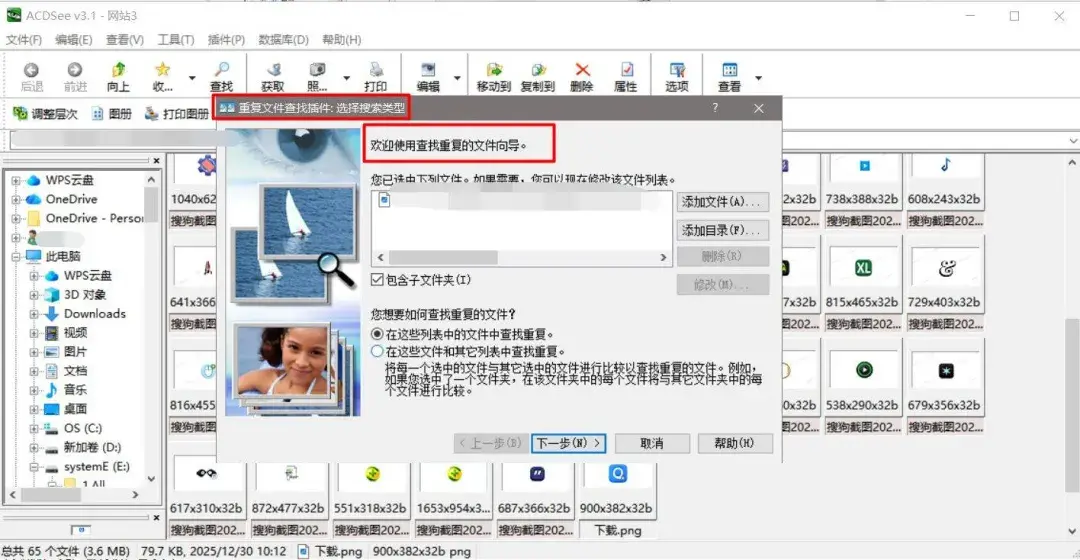This screenshot has width=1080, height=560.
Task: Select the 738x388x32b thumbnail
Action: (x=862, y=191)
